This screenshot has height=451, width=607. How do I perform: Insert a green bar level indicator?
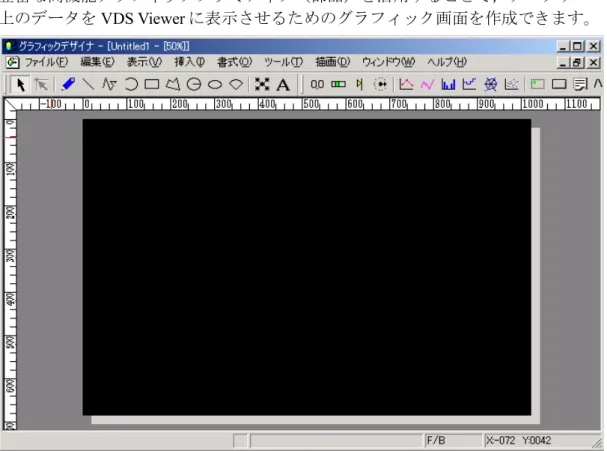pos(338,84)
